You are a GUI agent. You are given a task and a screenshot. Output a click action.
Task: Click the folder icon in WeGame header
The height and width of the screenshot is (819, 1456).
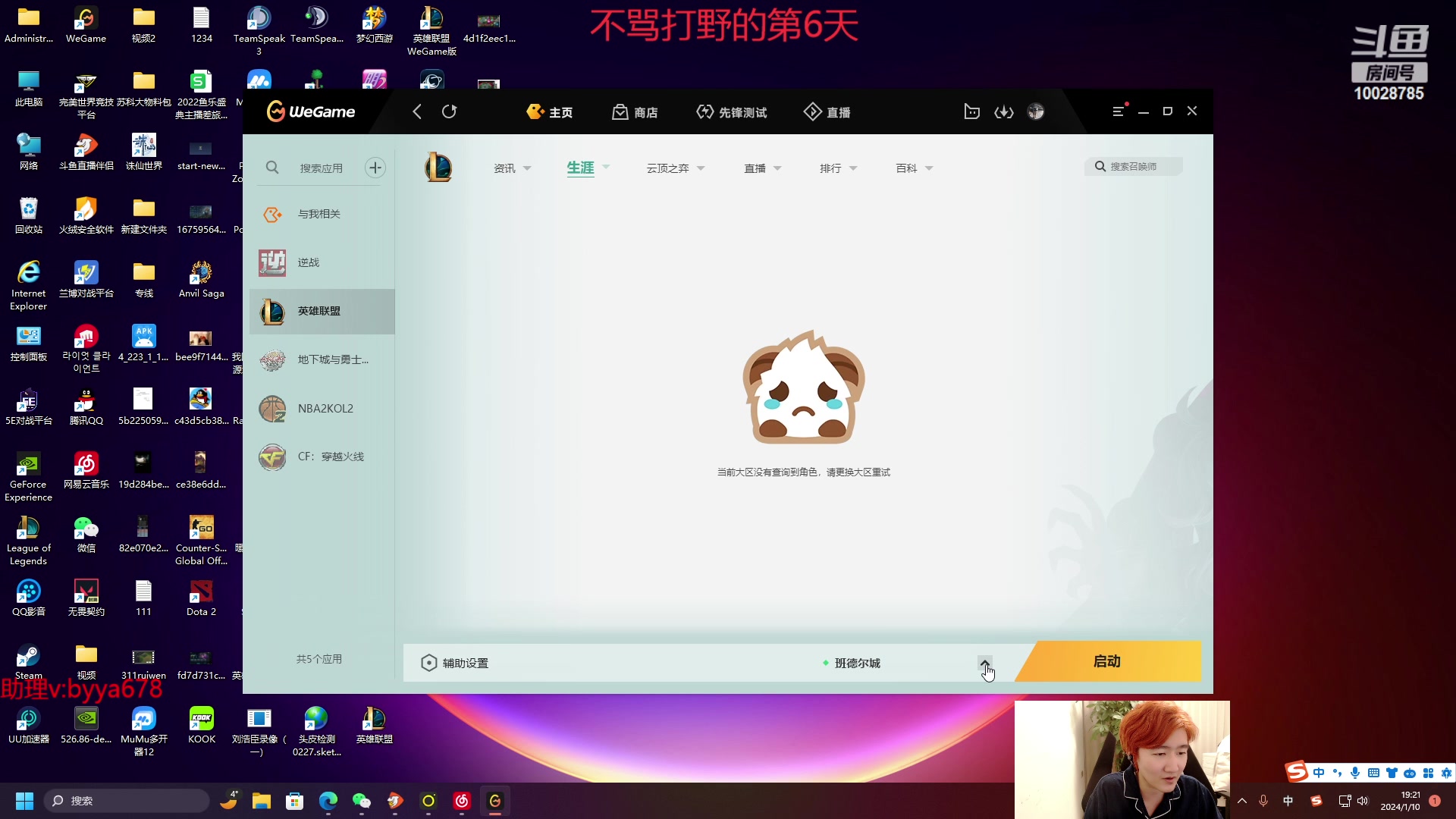(x=971, y=111)
